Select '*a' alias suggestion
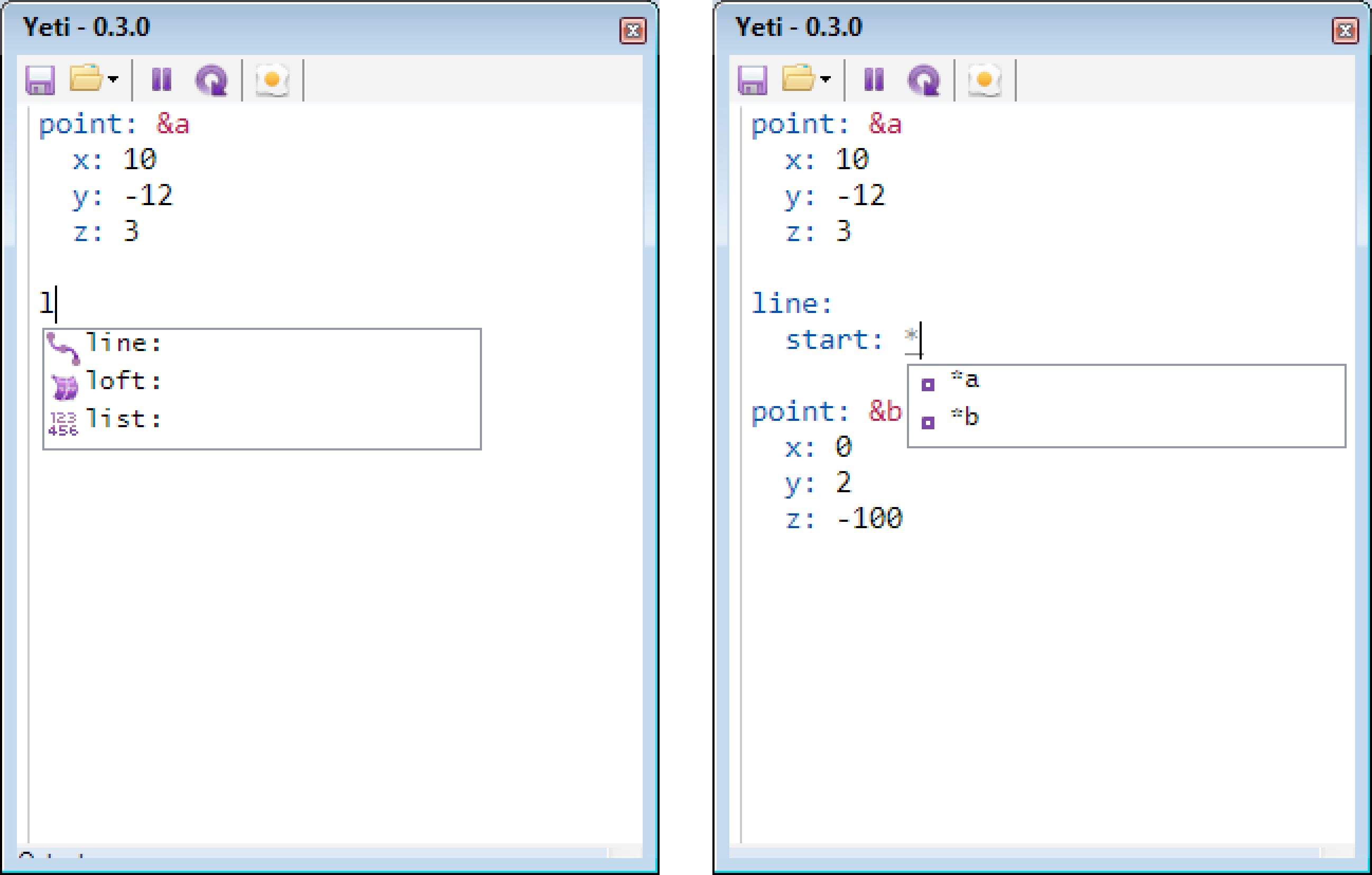The height and width of the screenshot is (875, 1372). click(x=1126, y=380)
